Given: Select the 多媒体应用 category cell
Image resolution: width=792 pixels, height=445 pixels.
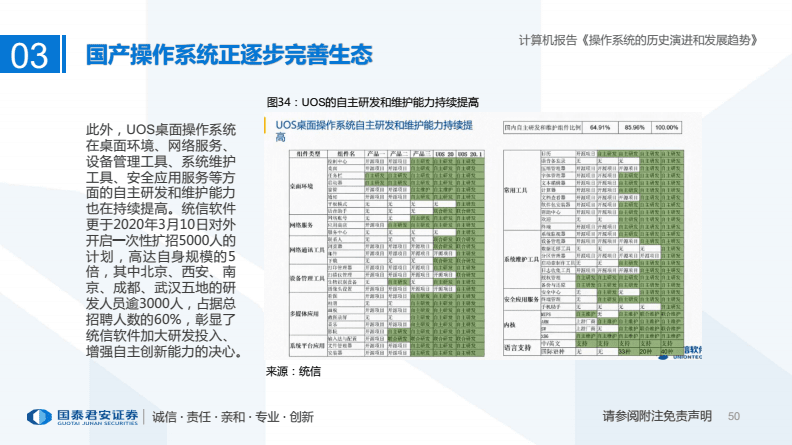Looking at the screenshot, I should click(308, 314).
